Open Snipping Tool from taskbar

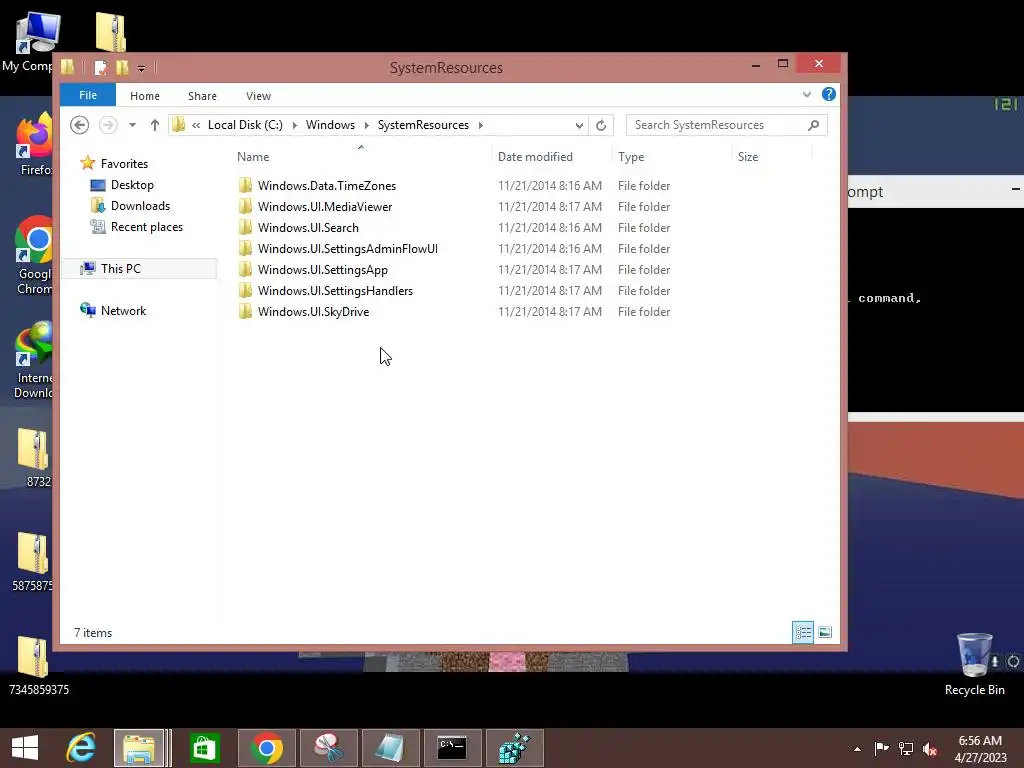tap(329, 748)
